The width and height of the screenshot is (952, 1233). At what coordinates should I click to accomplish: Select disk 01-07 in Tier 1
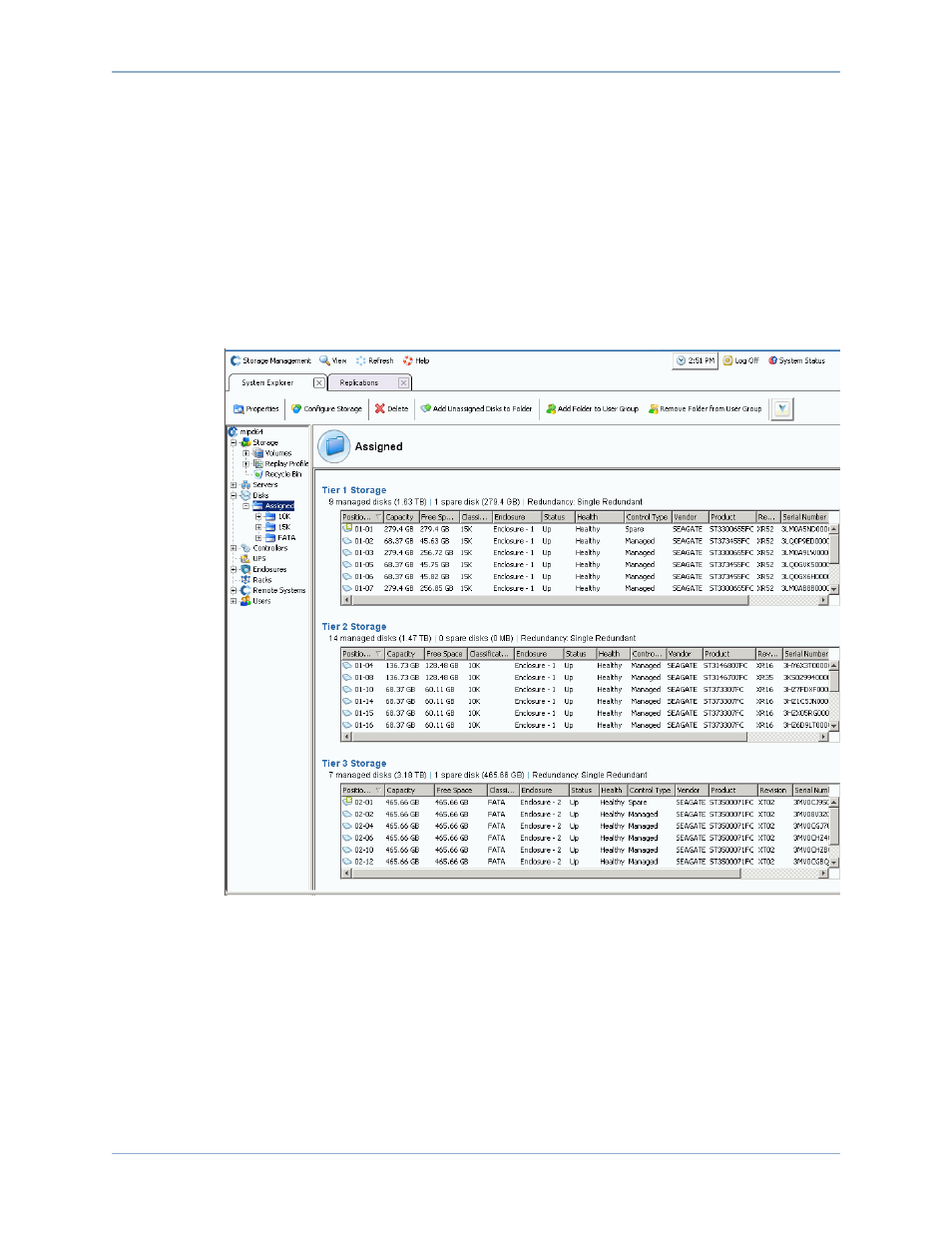585,589
